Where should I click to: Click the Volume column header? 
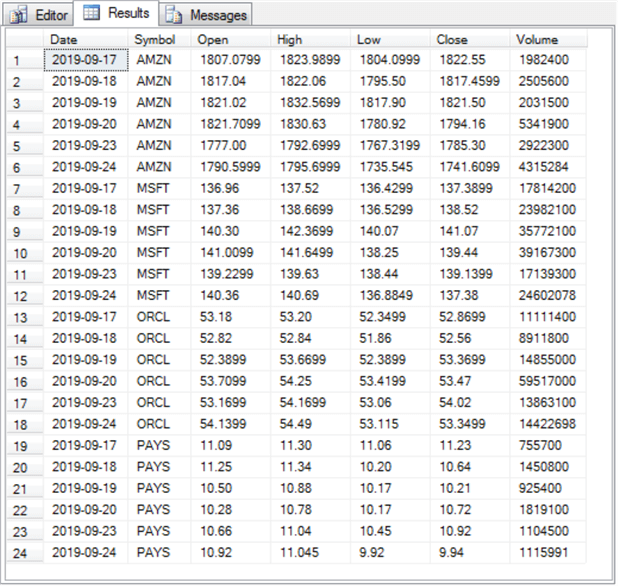548,39
